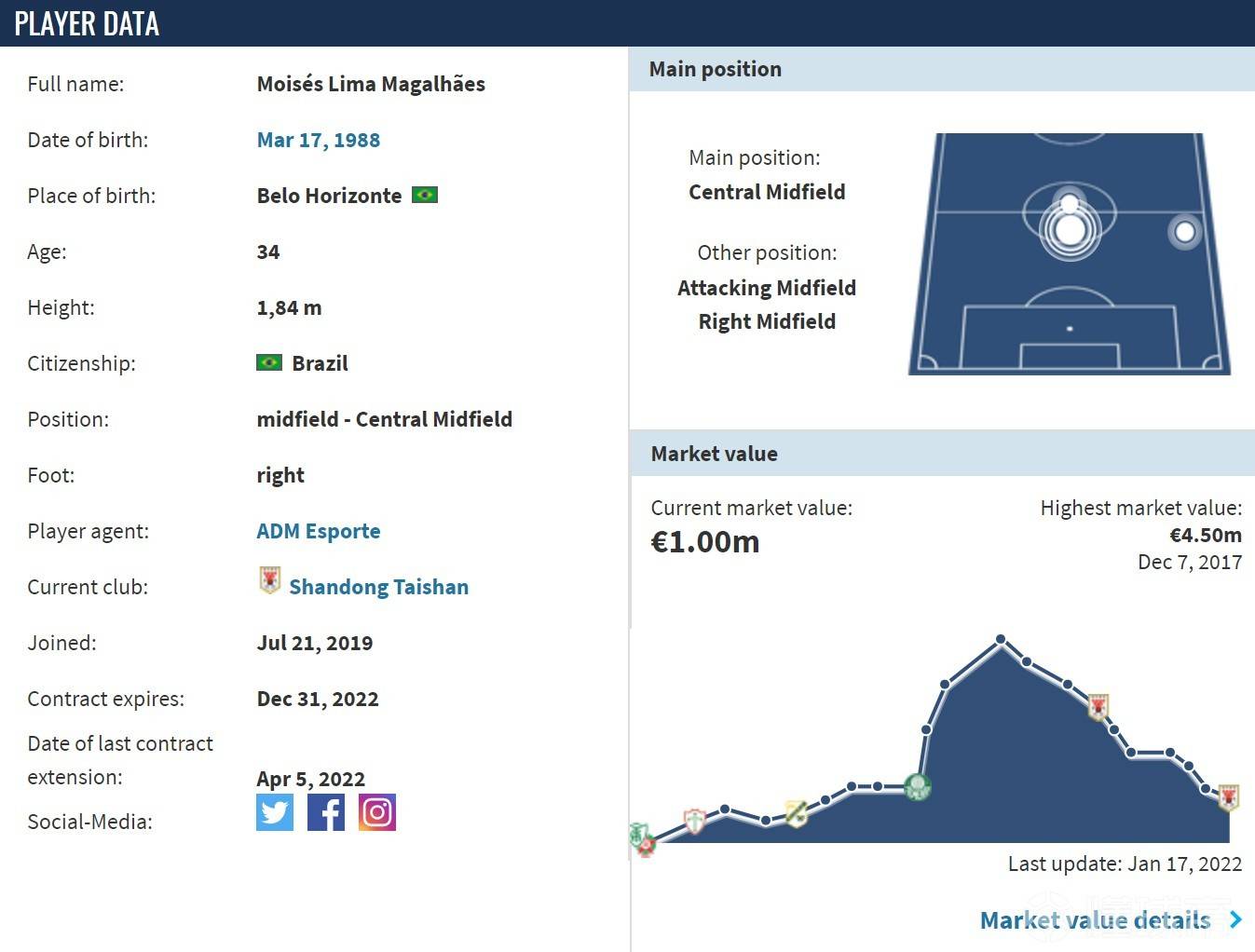
Task: Click the current market value €1.00m
Action: (x=705, y=542)
